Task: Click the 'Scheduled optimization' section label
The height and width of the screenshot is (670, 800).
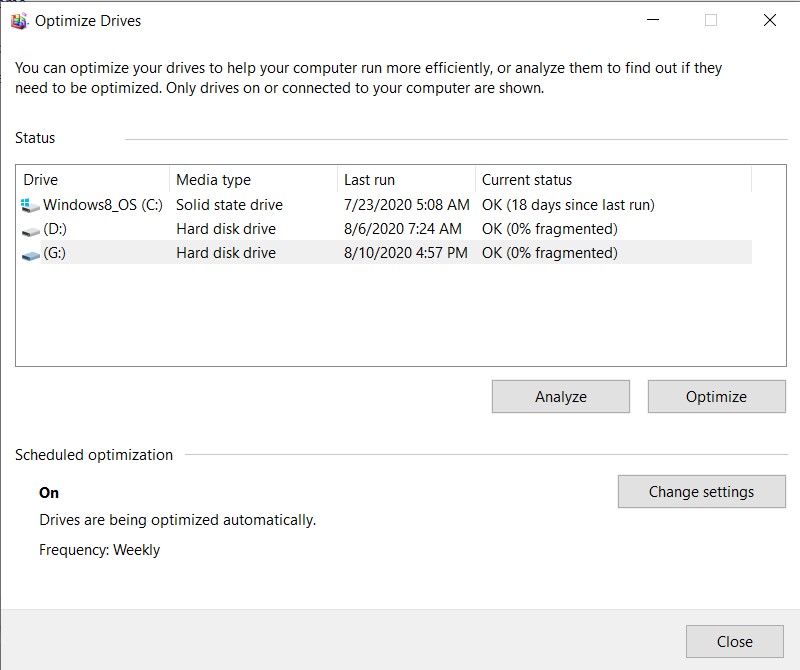Action: (x=94, y=455)
